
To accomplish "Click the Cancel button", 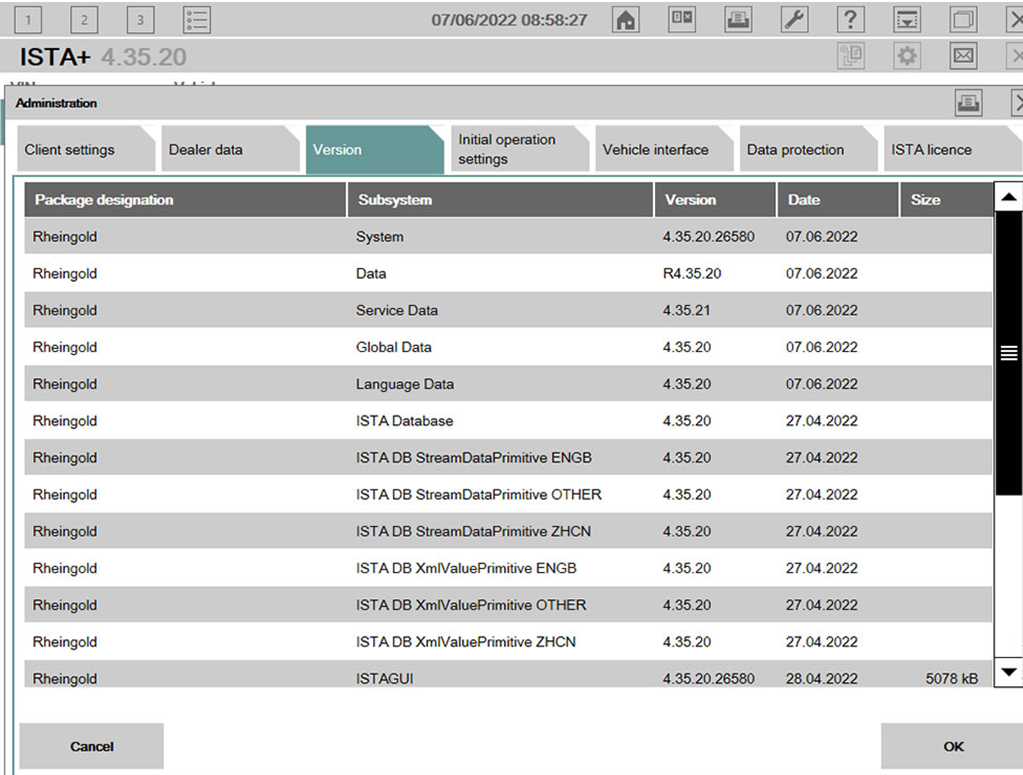I will pyautogui.click(x=91, y=746).
